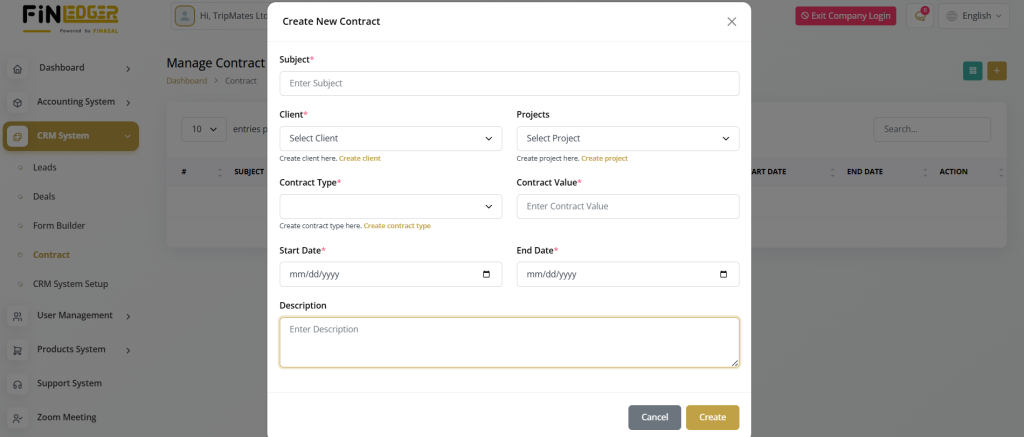Image resolution: width=1024 pixels, height=437 pixels.
Task: Open the Contract Type dropdown
Action: point(390,207)
